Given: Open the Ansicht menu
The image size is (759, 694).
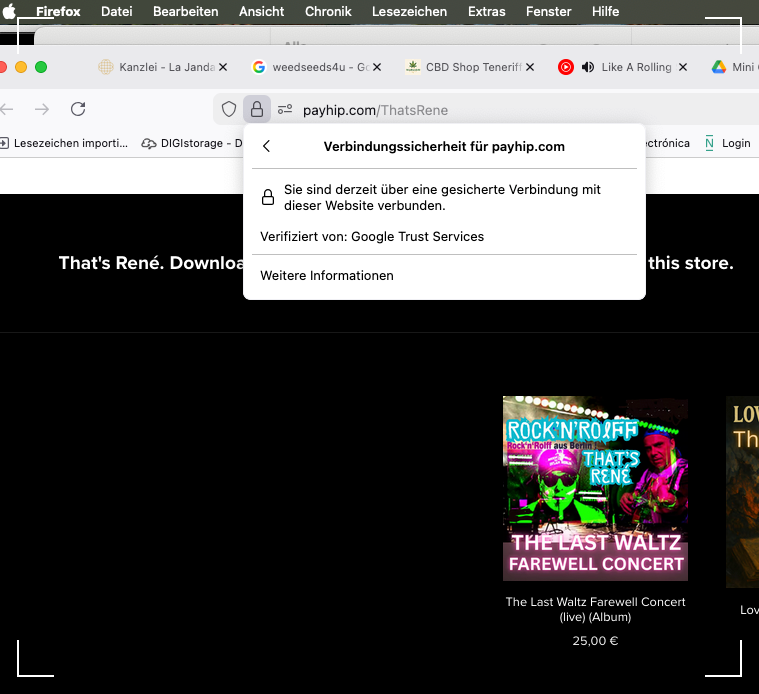Looking at the screenshot, I should pos(261,11).
